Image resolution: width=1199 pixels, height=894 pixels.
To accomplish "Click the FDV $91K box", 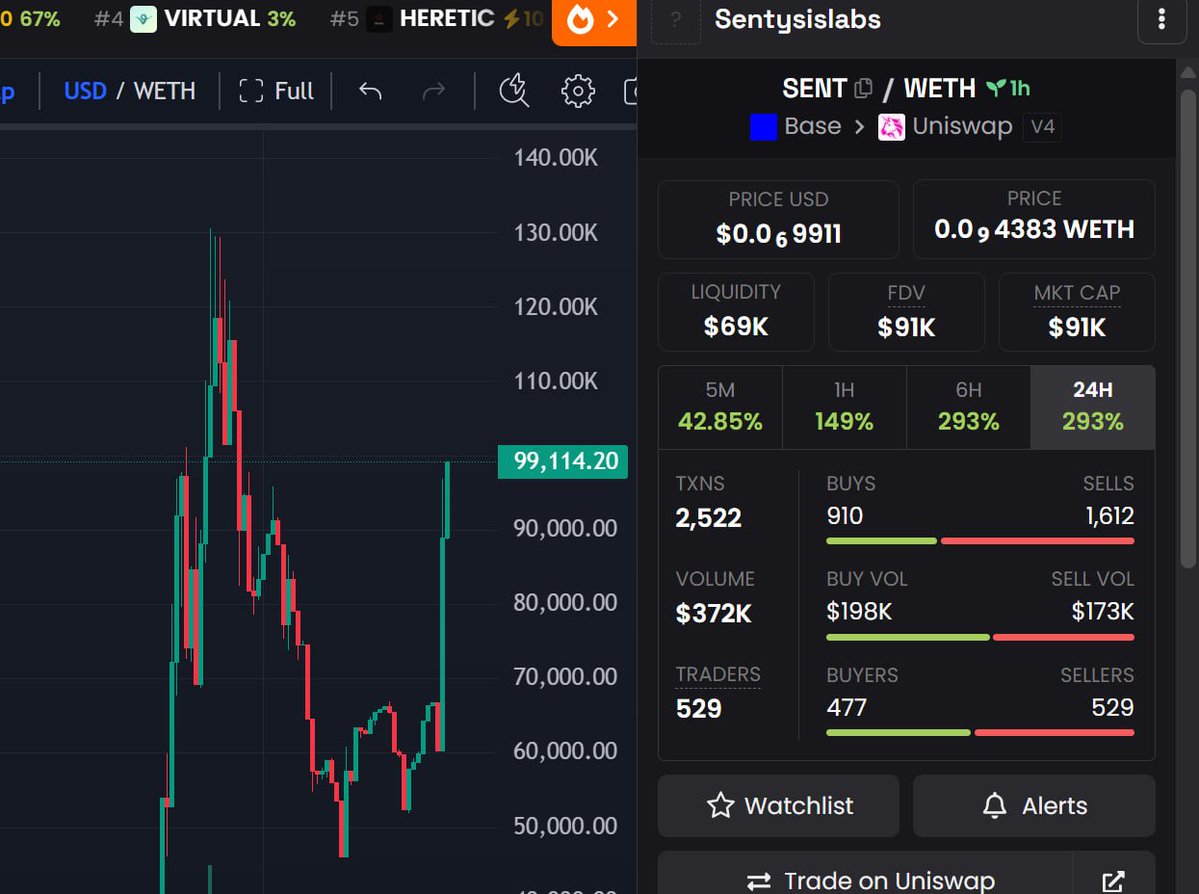I will point(906,312).
